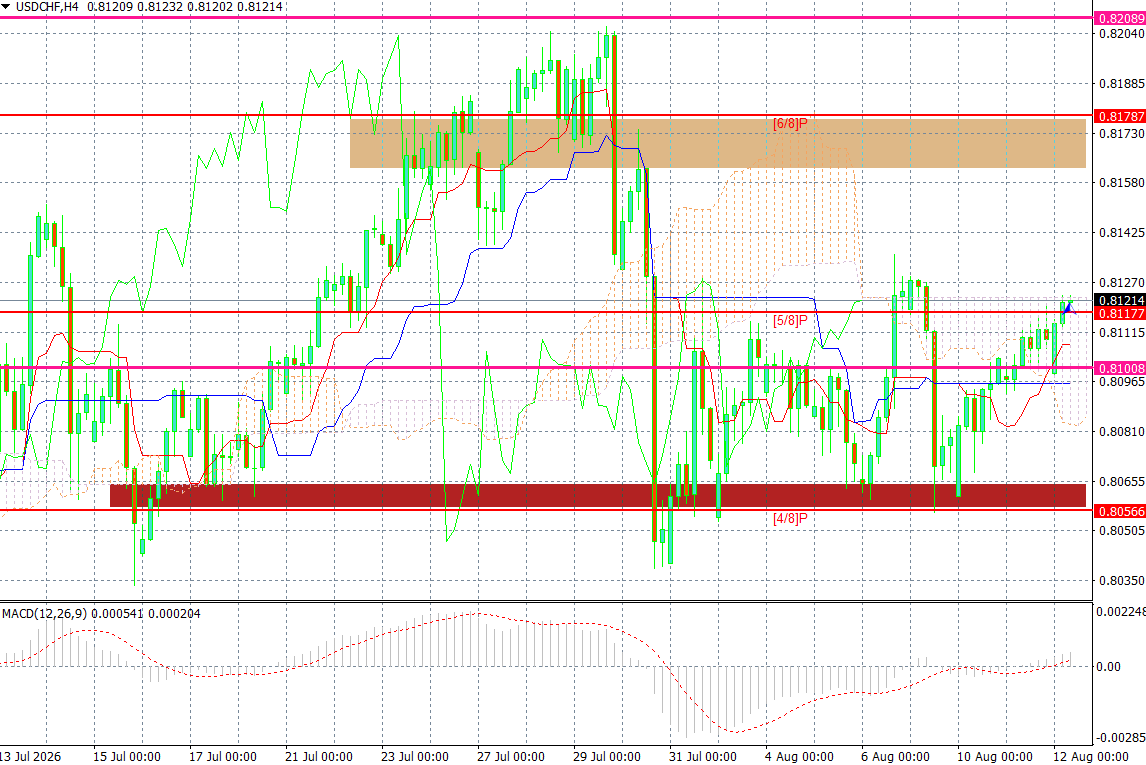This screenshot has height=765, width=1146.
Task: Select the magenta 0.81008 price tag
Action: tap(1120, 369)
